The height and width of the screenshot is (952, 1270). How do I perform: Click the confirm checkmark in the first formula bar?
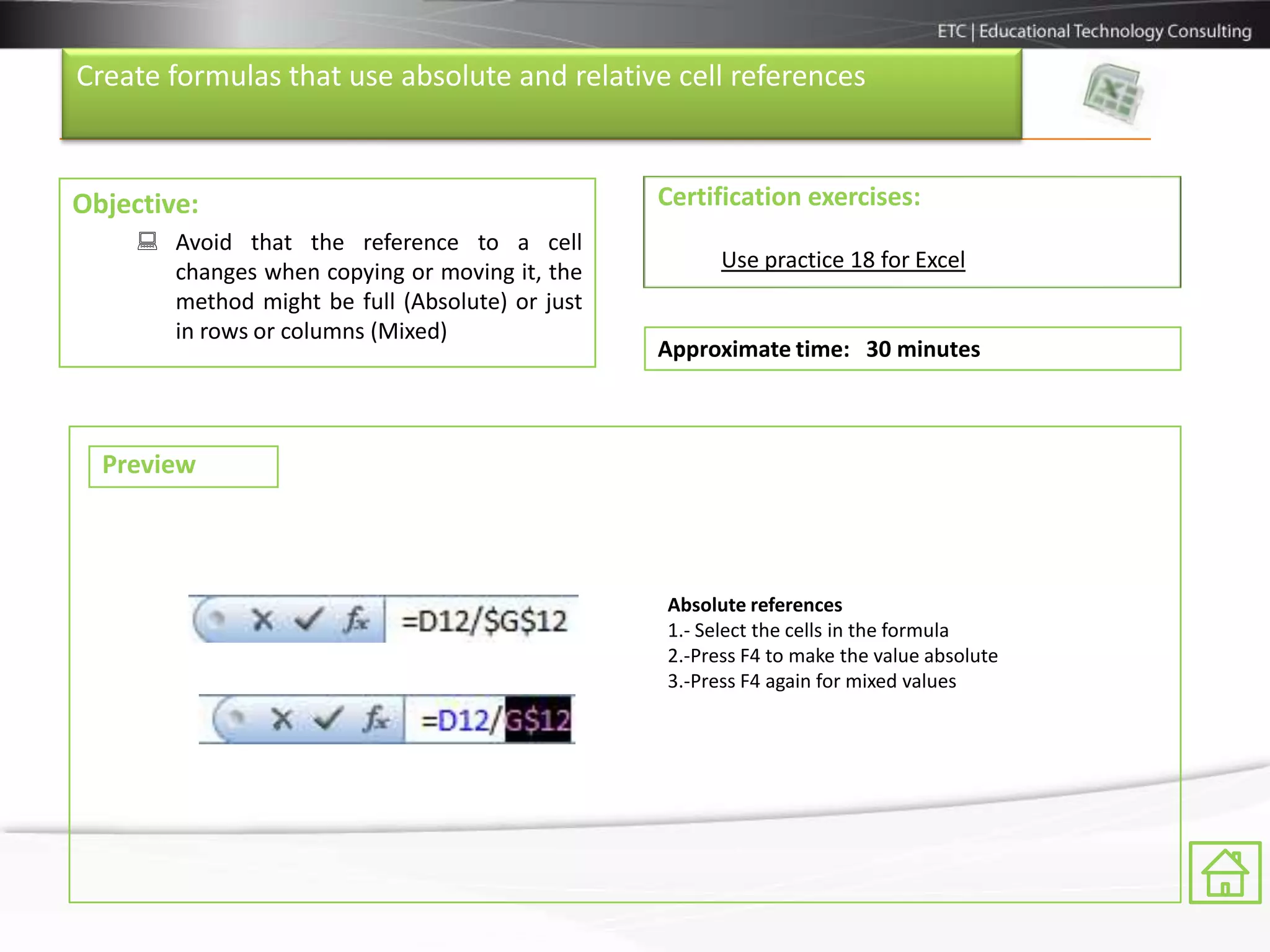point(309,619)
